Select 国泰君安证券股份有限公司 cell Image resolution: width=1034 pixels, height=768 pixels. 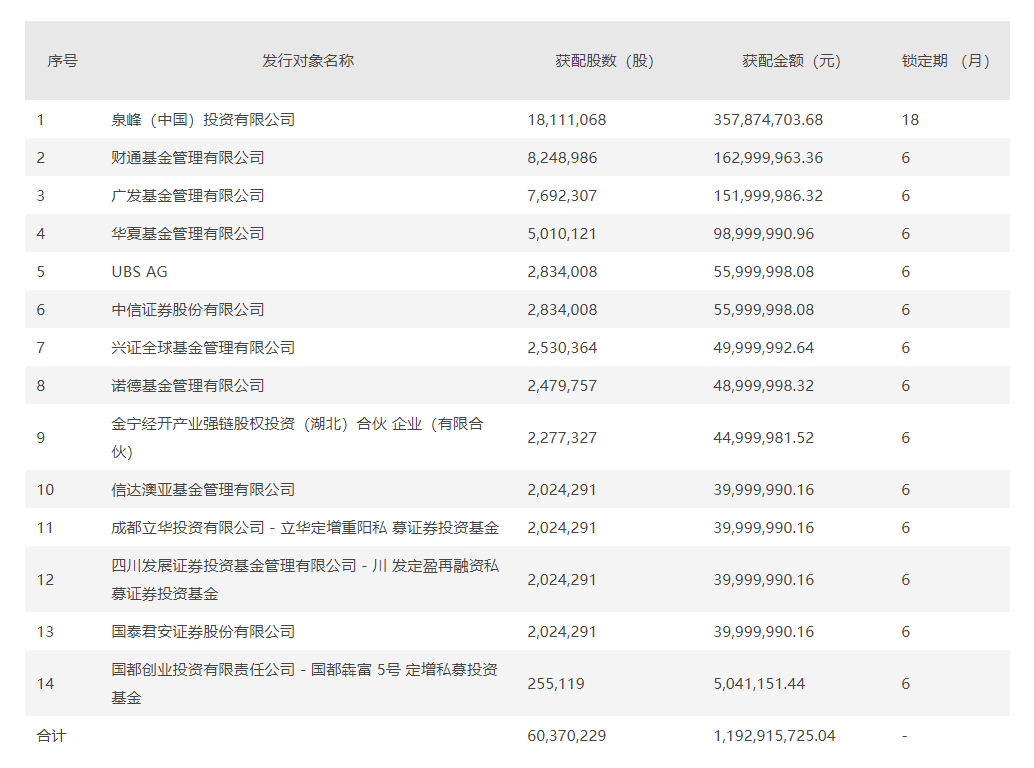coord(203,632)
